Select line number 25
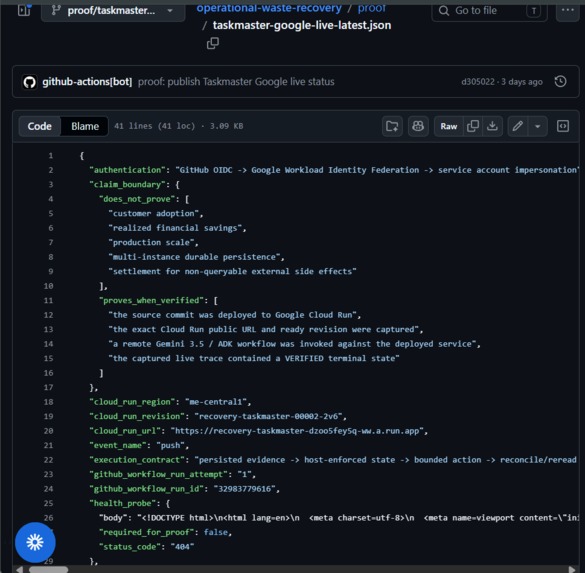The width and height of the screenshot is (585, 573). [x=49, y=504]
